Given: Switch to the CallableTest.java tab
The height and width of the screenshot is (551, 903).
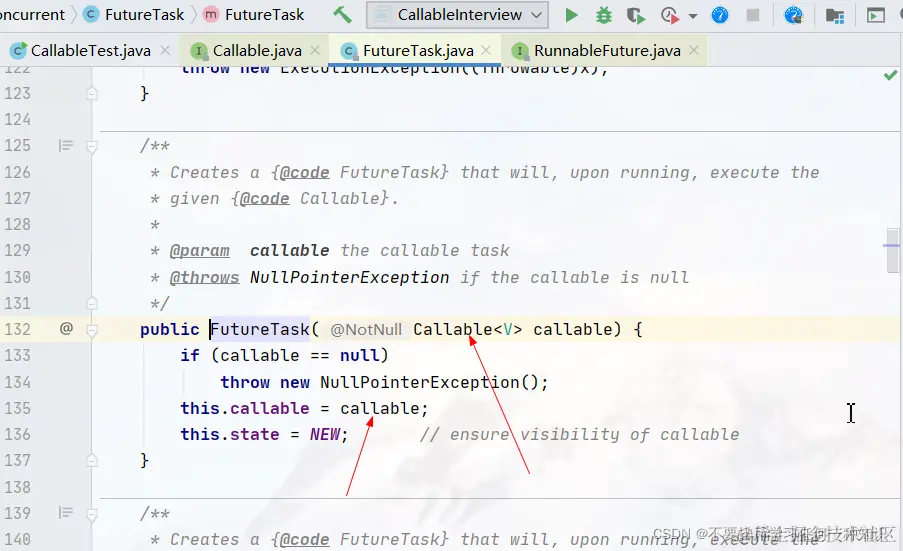Looking at the screenshot, I should tap(90, 51).
